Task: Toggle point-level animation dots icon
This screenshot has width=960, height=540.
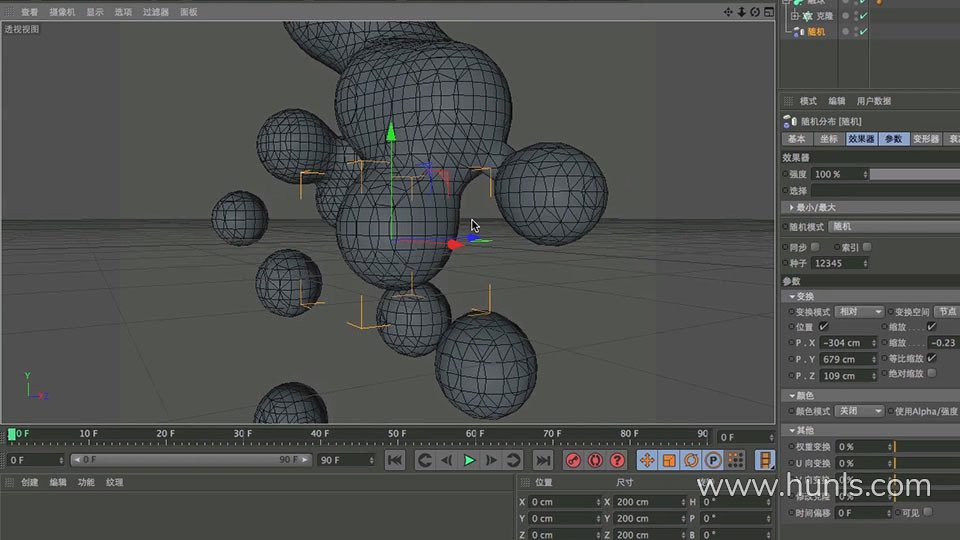Action: [735, 460]
